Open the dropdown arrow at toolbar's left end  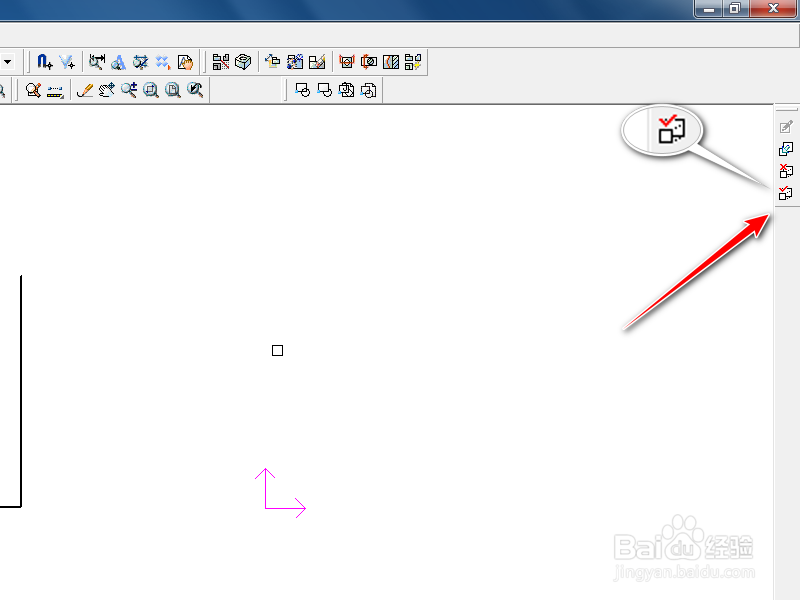pyautogui.click(x=8, y=62)
